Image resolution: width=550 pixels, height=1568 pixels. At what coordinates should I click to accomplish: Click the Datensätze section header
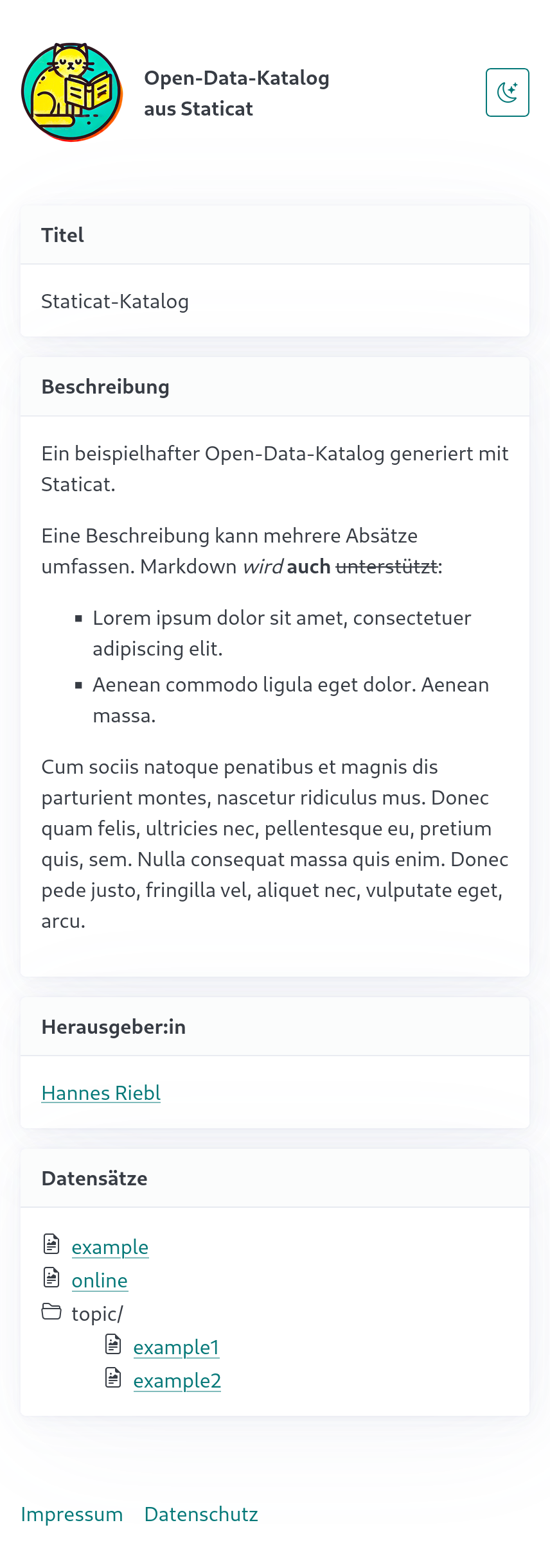94,1178
